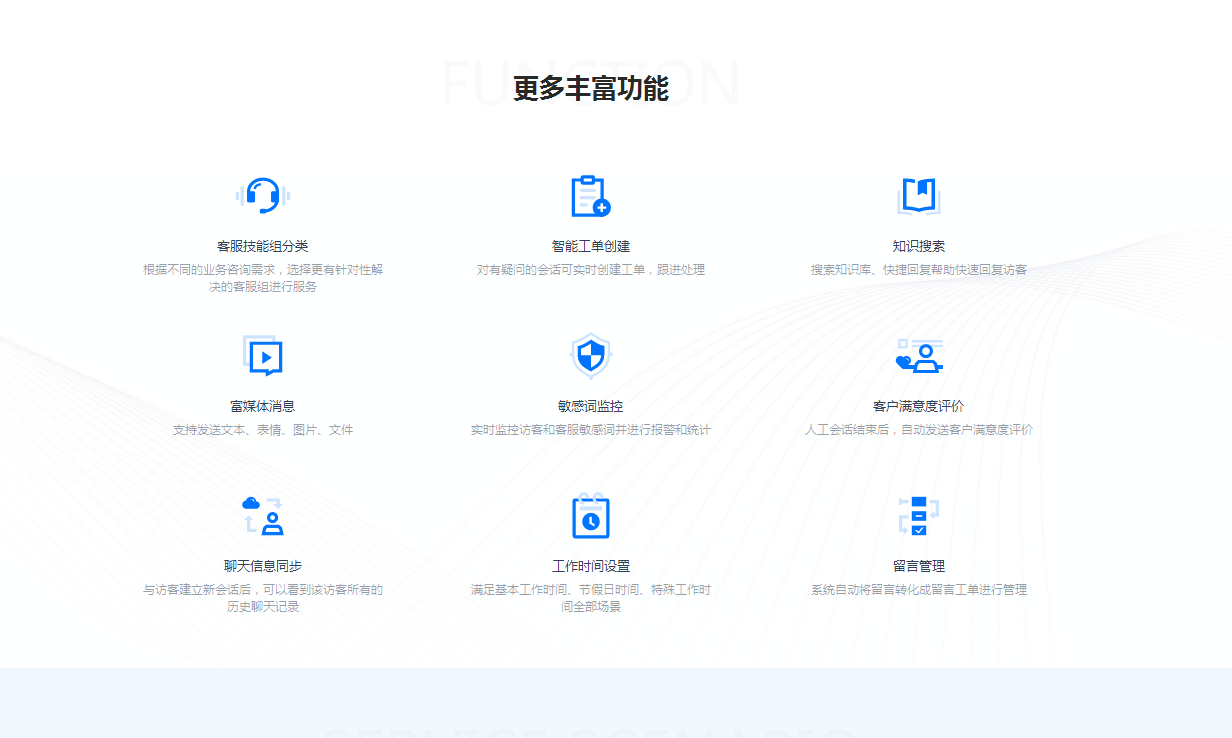Select the book icon above 知识搜索
This screenshot has width=1232, height=738.
[x=918, y=196]
